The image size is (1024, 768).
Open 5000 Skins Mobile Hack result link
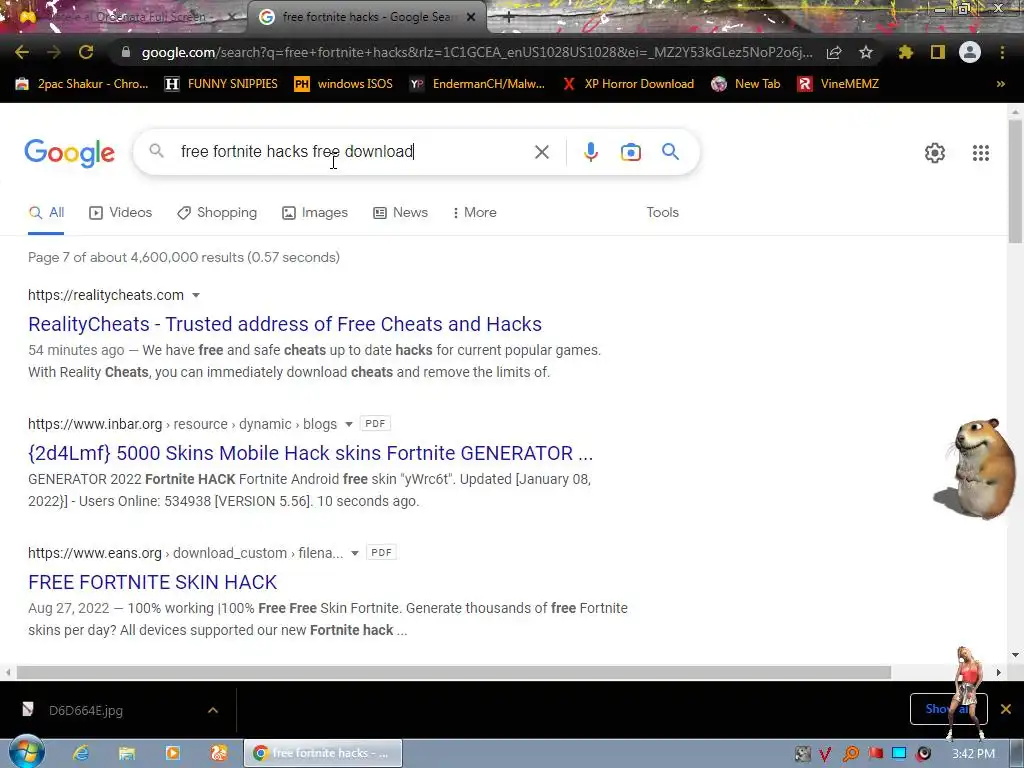point(310,453)
